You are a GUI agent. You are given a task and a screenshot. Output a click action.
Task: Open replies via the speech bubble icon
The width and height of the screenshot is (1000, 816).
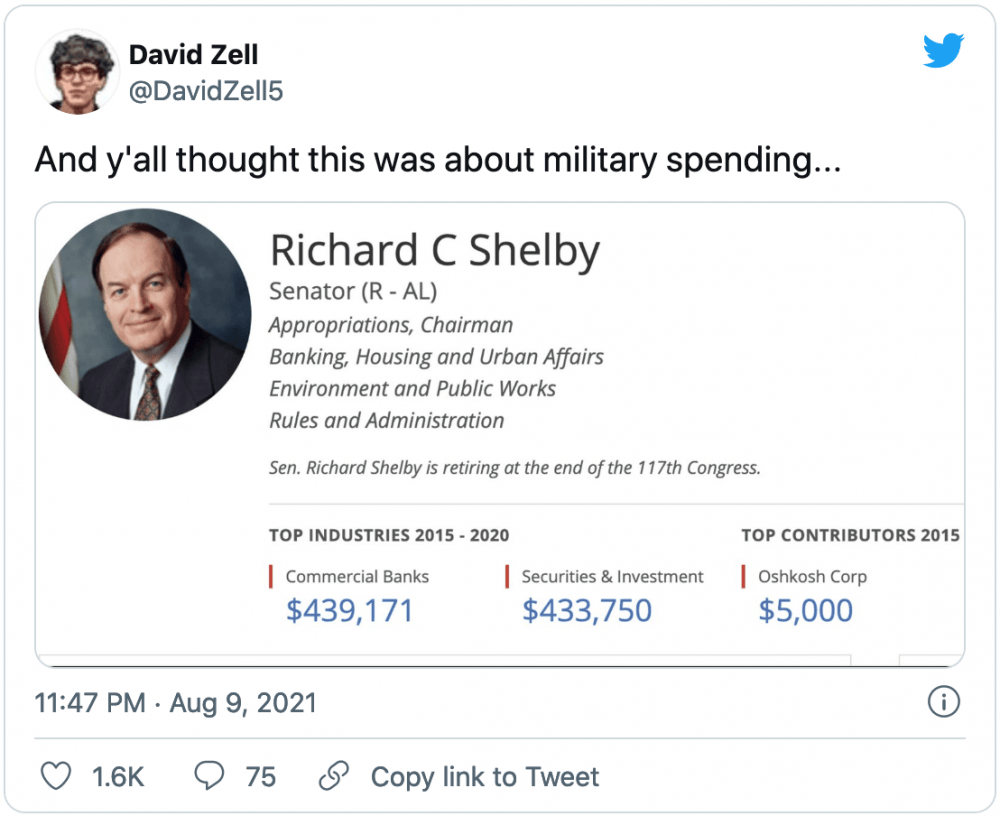tap(209, 776)
